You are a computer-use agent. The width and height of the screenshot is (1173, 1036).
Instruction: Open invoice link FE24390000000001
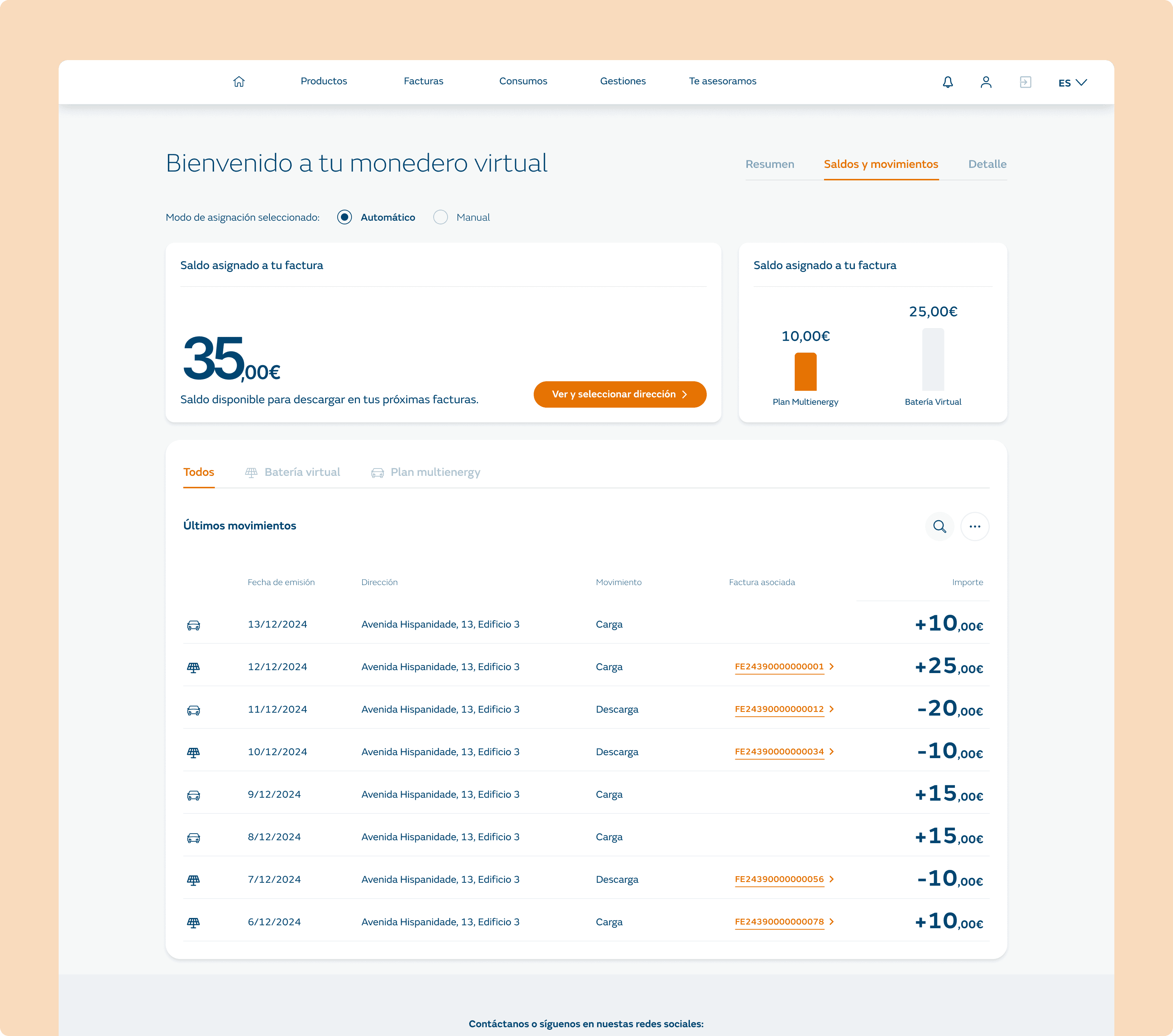point(779,667)
